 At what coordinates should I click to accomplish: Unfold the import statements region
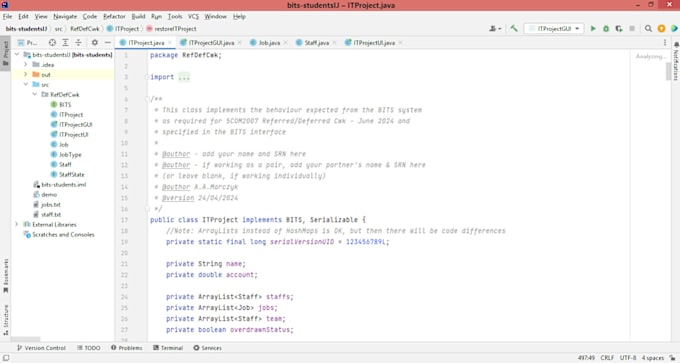click(x=147, y=77)
